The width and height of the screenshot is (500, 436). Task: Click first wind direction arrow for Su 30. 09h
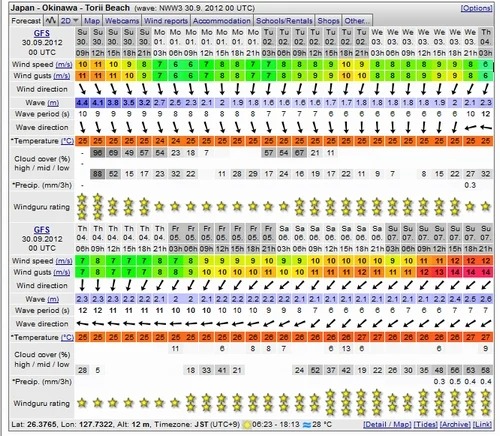[82, 89]
